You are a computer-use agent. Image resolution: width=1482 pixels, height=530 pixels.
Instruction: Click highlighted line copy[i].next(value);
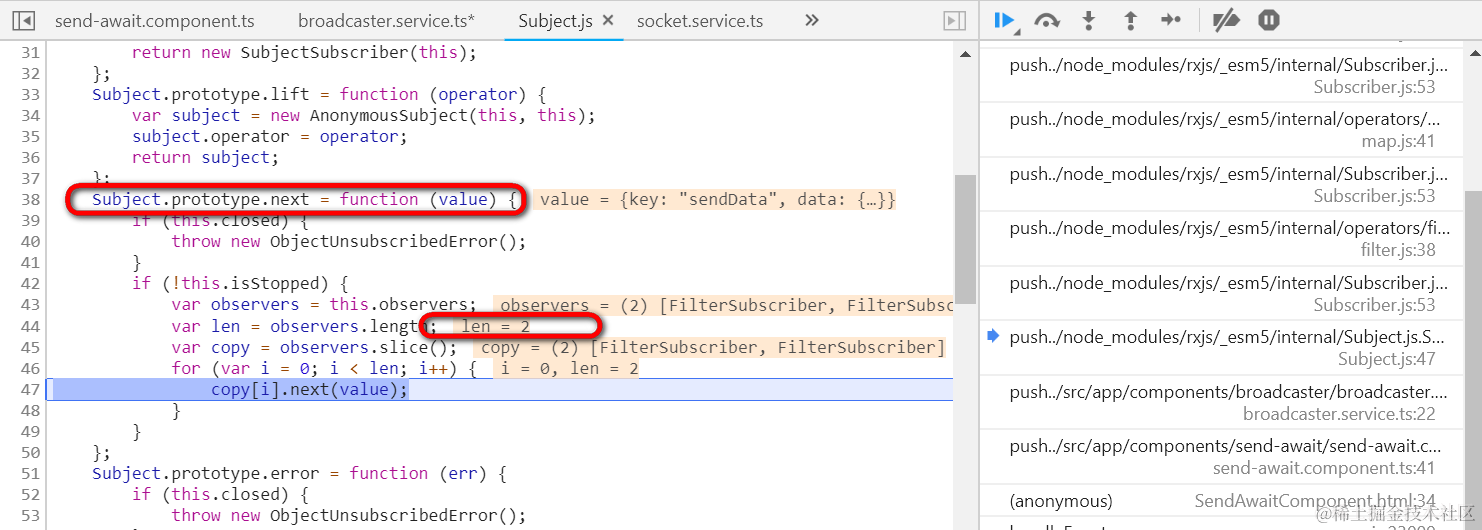pos(310,389)
